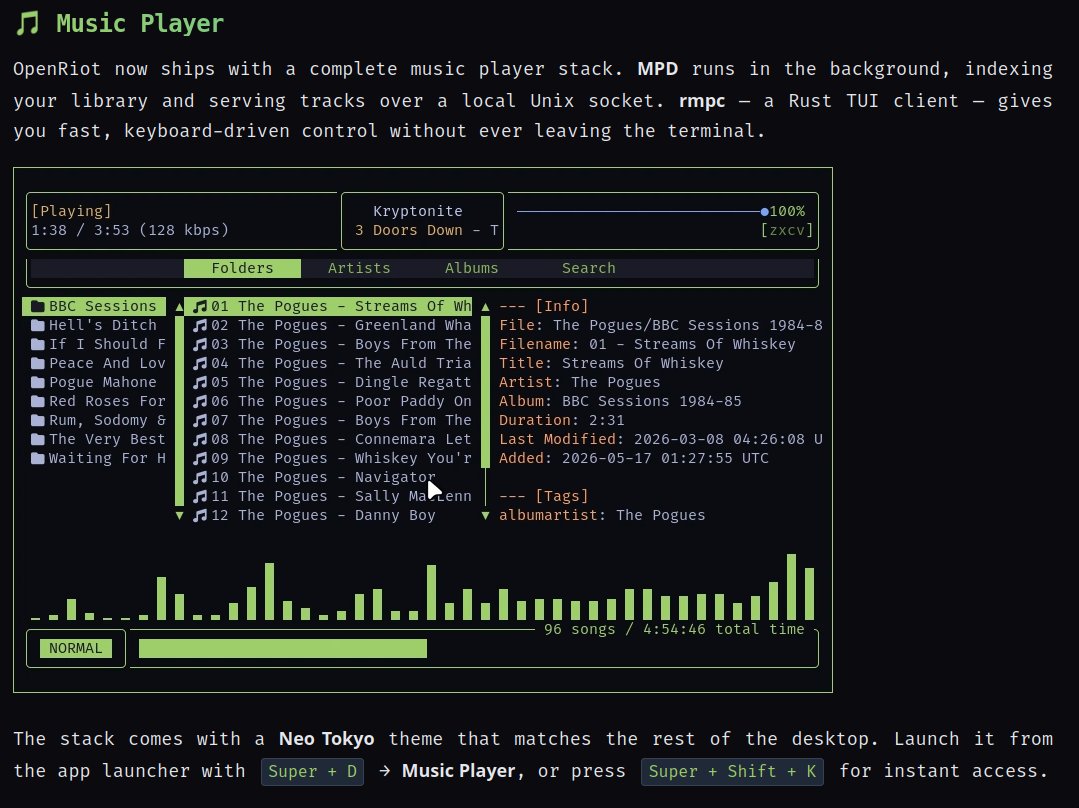Switch to the Artists tab

pos(359,268)
